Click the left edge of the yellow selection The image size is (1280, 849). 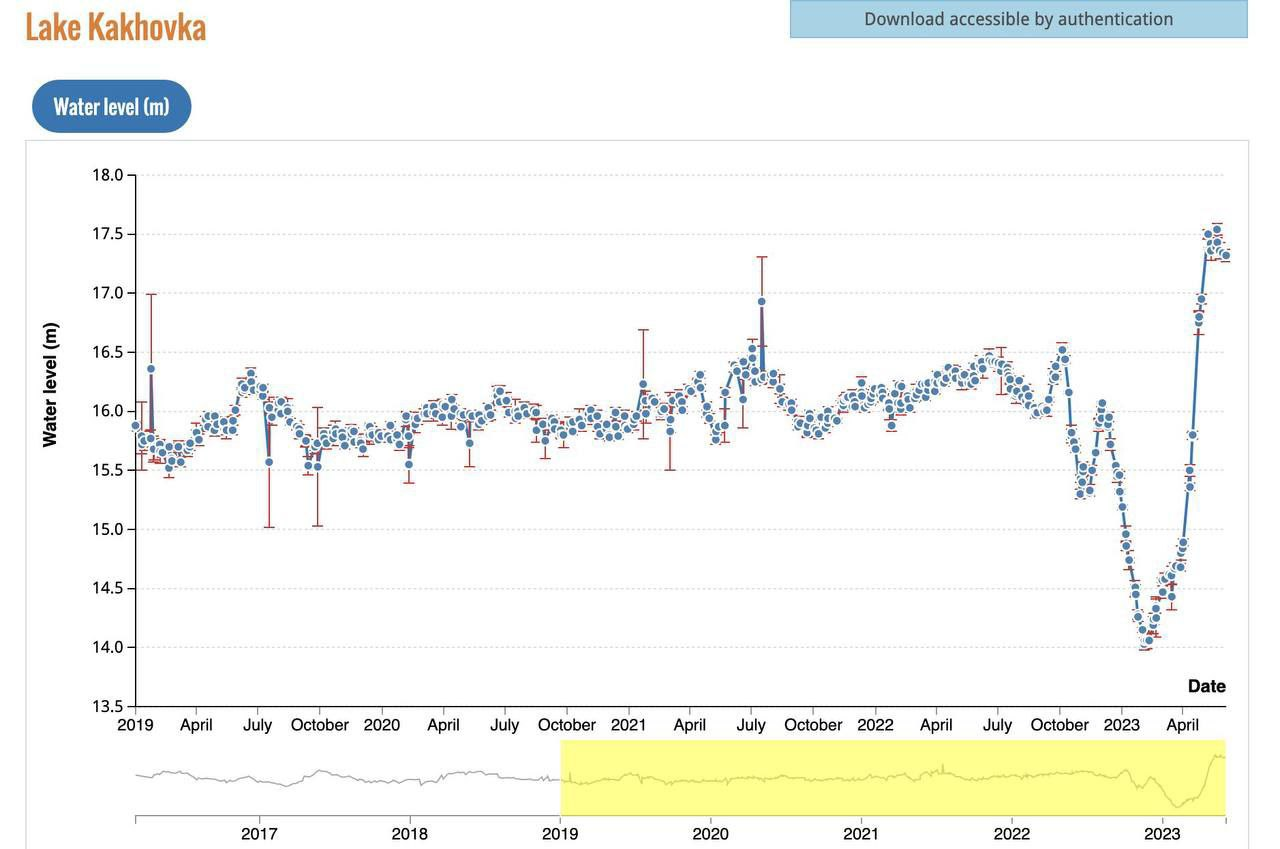coord(561,777)
